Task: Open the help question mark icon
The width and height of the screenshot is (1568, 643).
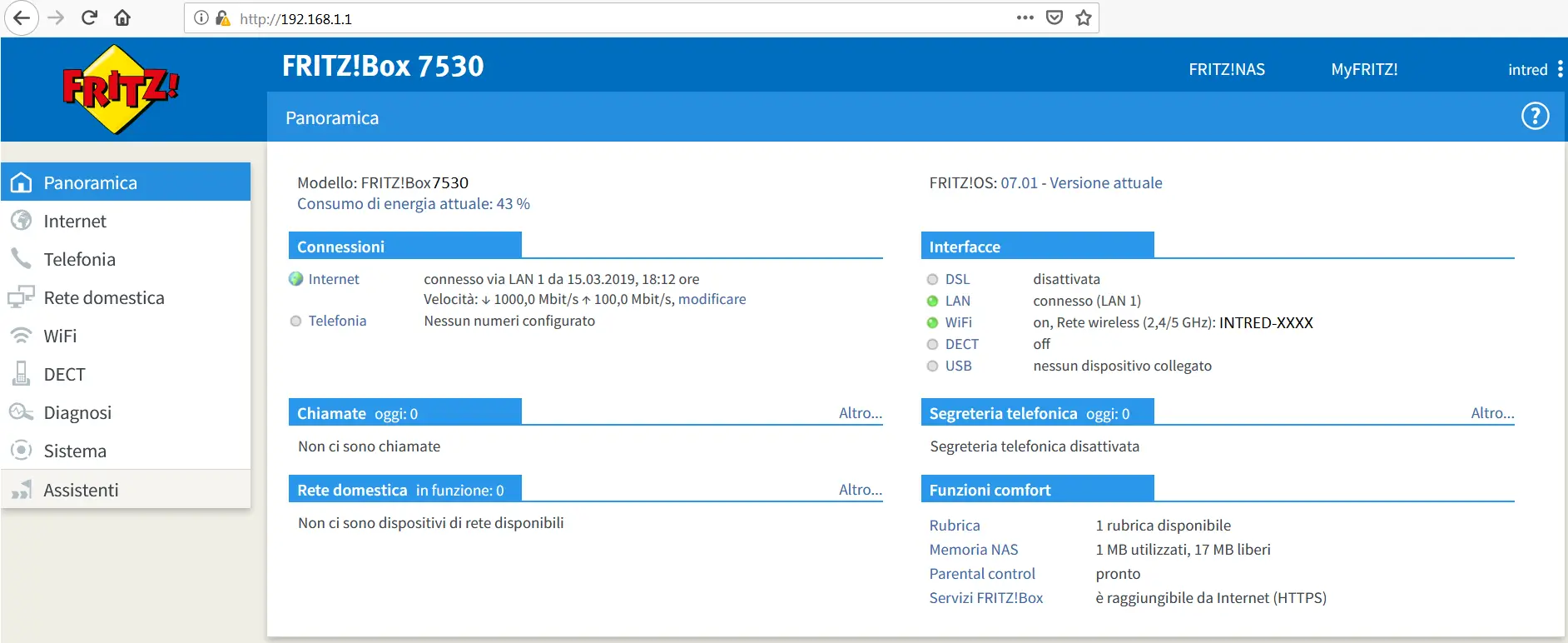Action: (x=1535, y=116)
